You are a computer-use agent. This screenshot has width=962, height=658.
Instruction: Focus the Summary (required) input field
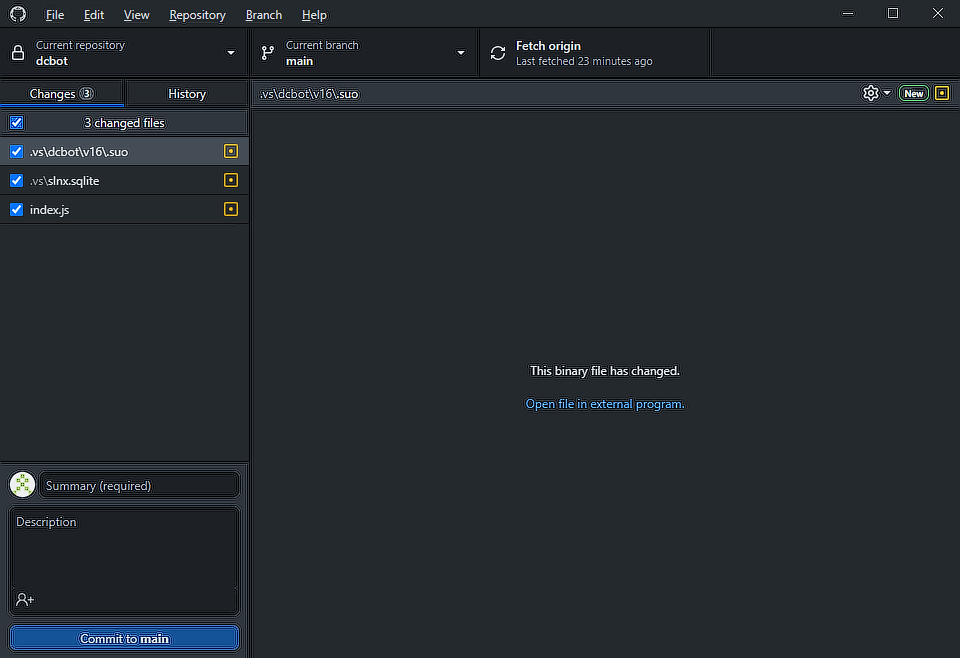pos(139,485)
